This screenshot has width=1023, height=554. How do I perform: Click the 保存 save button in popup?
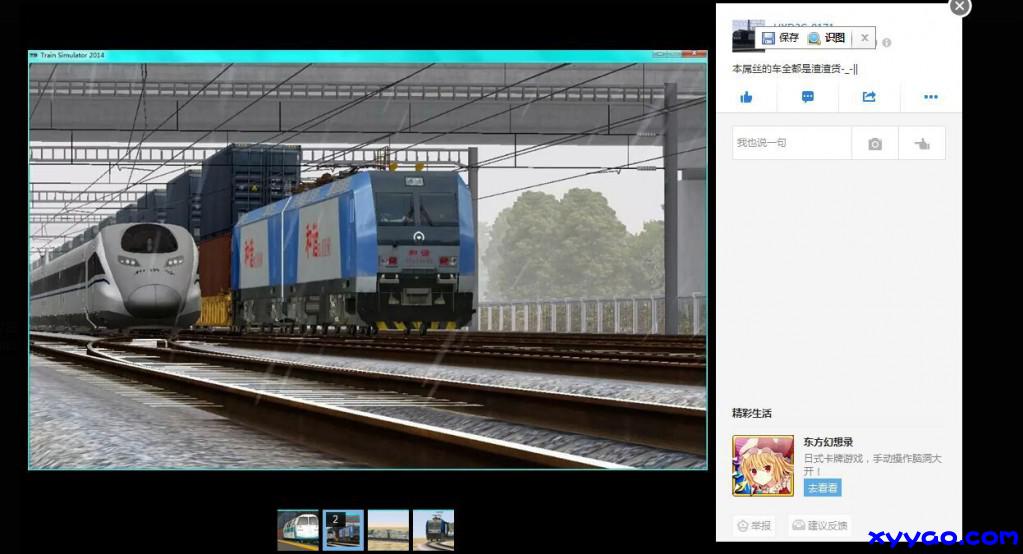pyautogui.click(x=780, y=38)
